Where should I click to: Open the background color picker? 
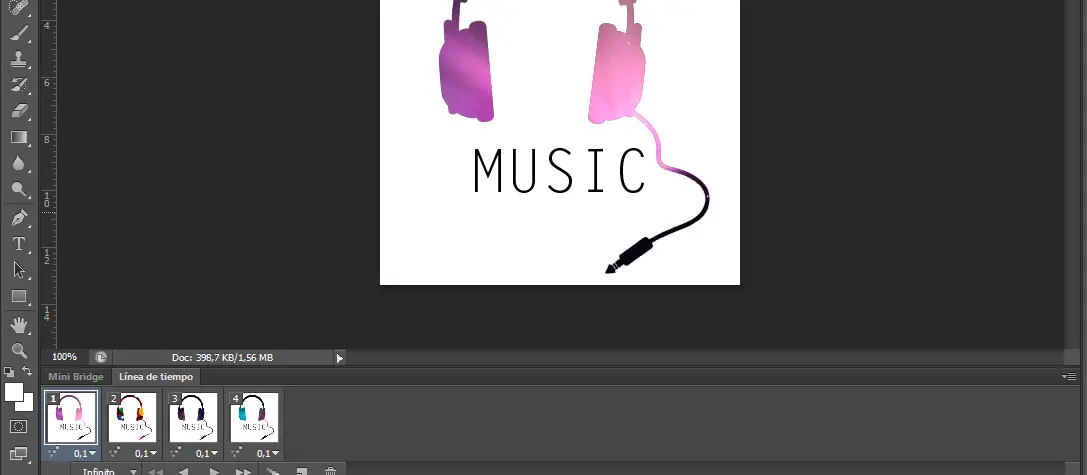pos(28,404)
